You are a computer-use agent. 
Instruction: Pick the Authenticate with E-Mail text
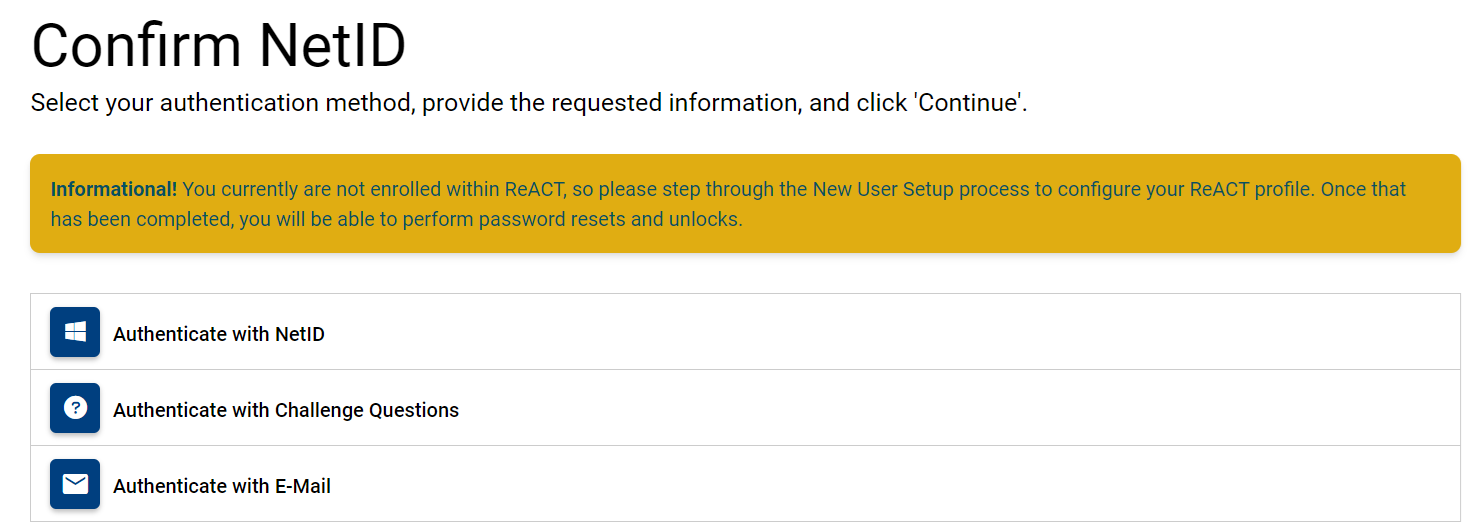(221, 486)
